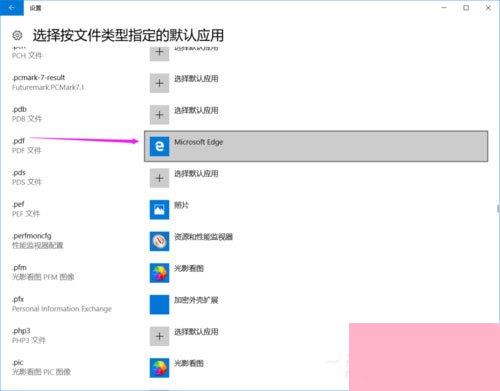Select PCH 文件 description text
The height and width of the screenshot is (391, 500).
tap(27, 56)
